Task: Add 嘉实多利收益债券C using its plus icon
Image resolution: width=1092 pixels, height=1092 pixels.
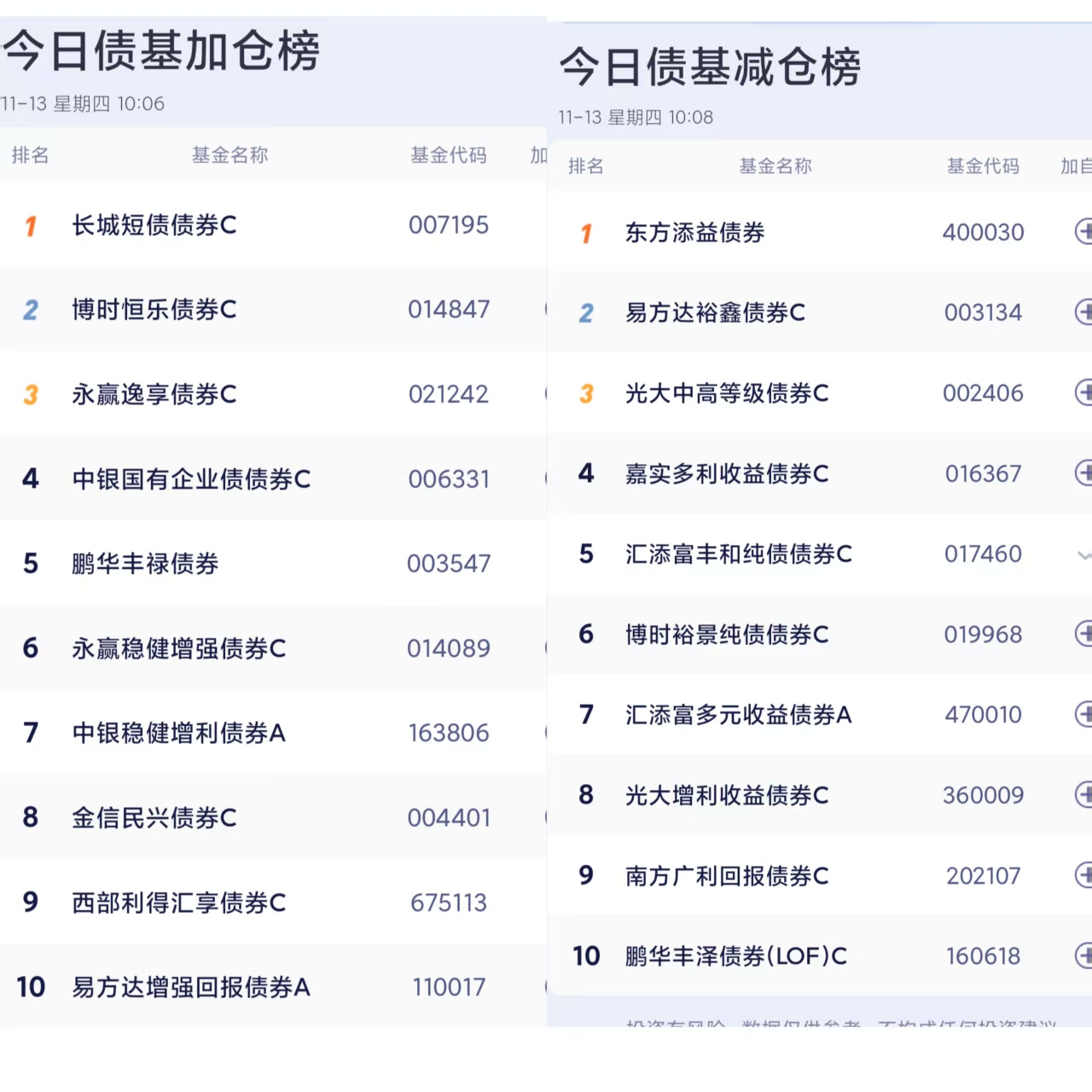Action: click(x=1083, y=473)
